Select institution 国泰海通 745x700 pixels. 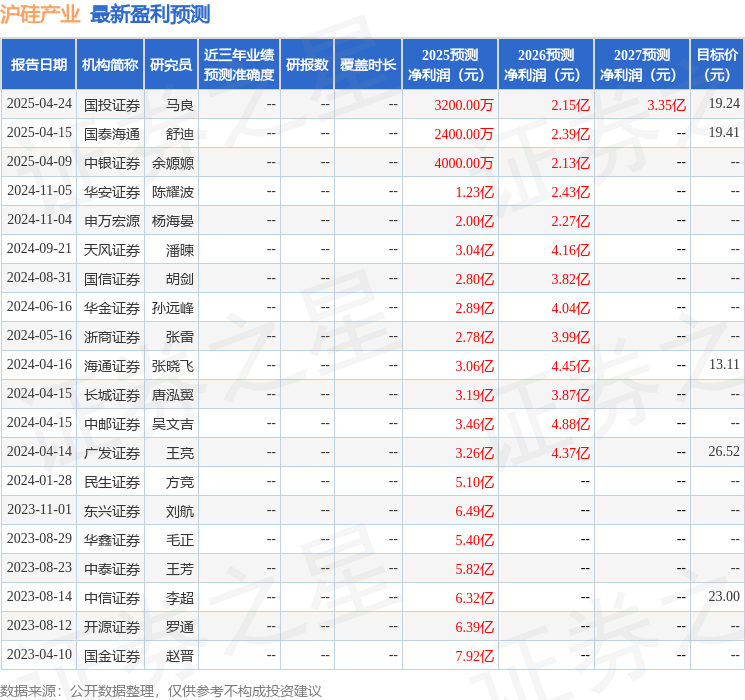tap(112, 134)
